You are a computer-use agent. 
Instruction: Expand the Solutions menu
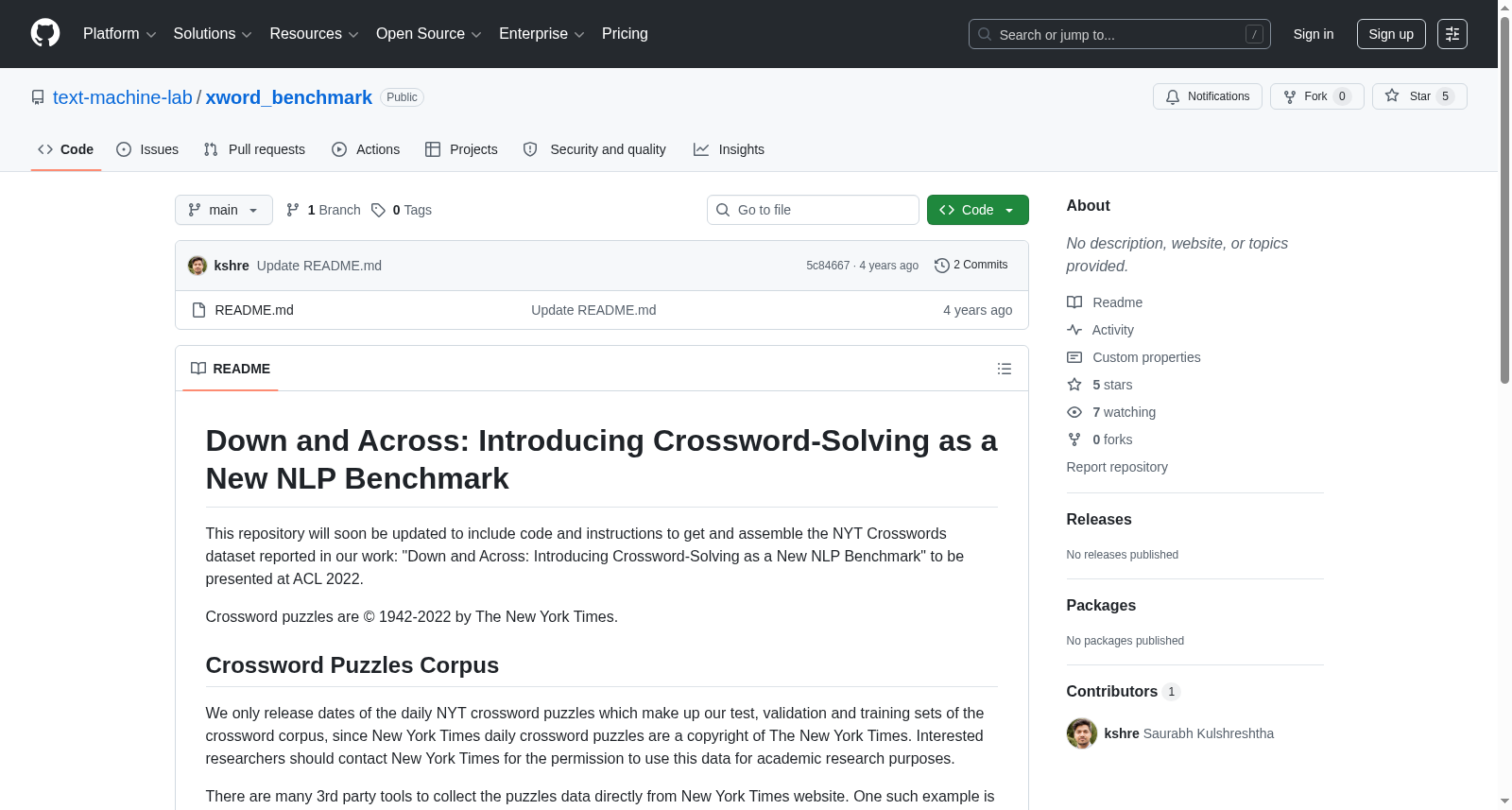(x=213, y=34)
